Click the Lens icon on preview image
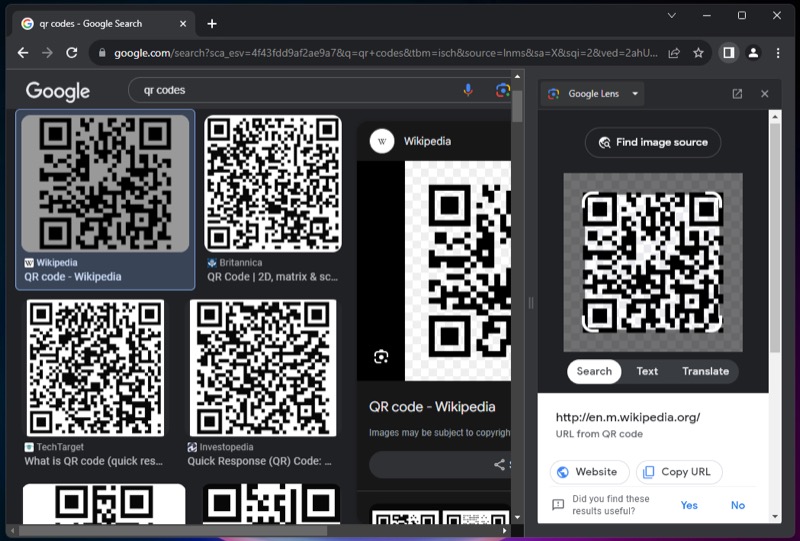Screen dimensions: 800x541 [381, 356]
